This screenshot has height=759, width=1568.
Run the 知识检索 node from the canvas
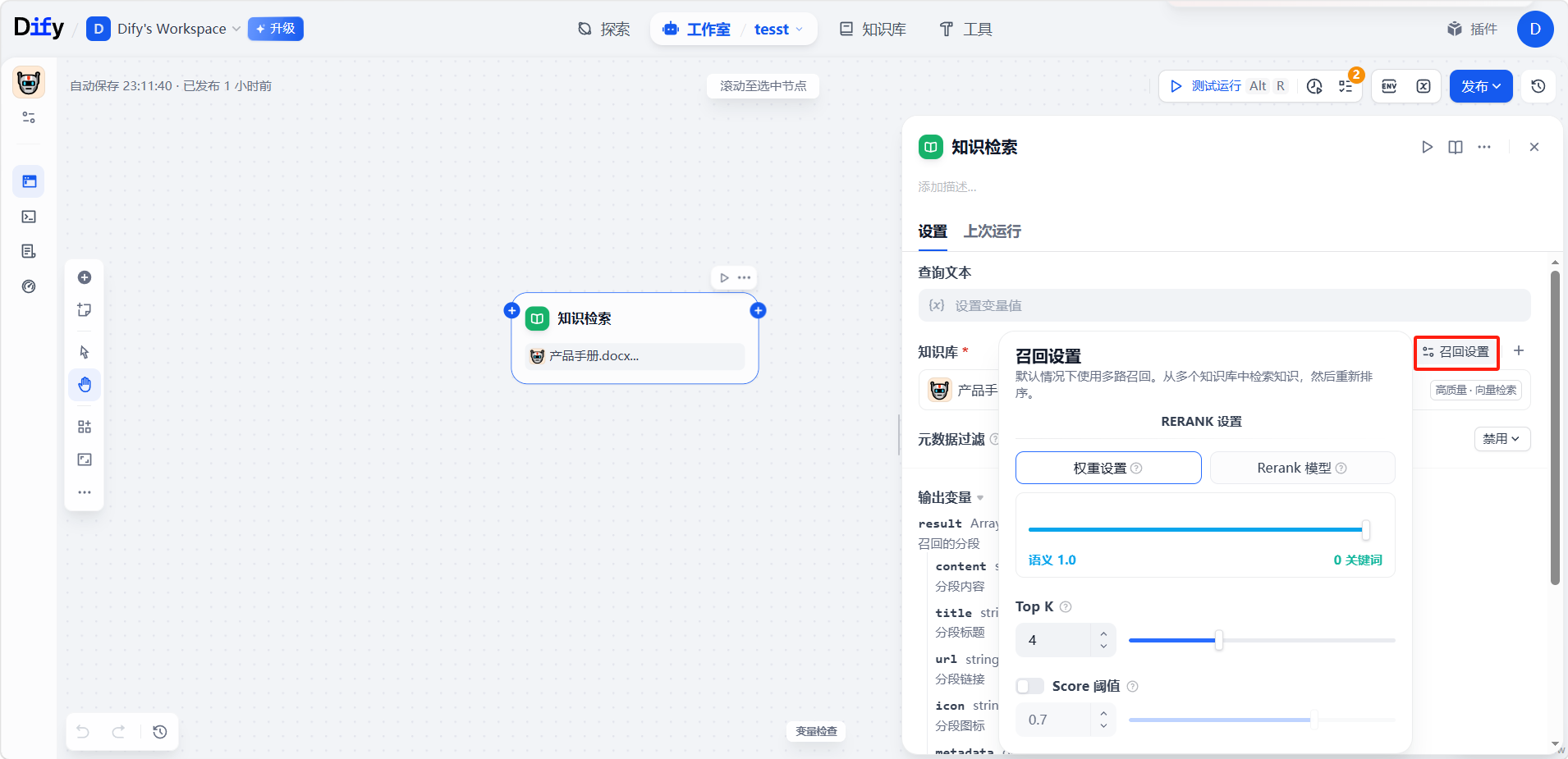click(x=724, y=278)
